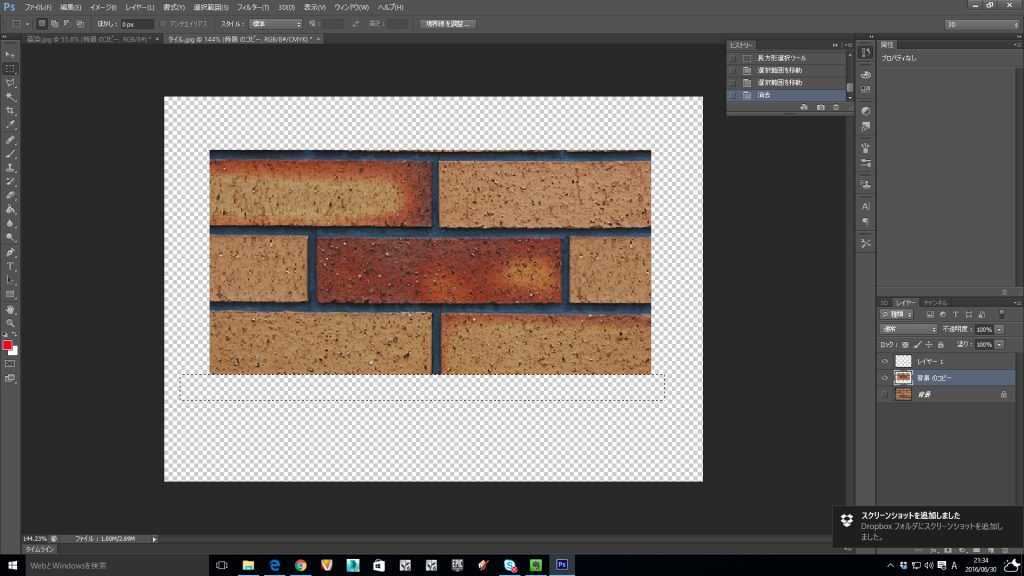Open the layer blend mode dropdown
Image resolution: width=1024 pixels, height=576 pixels.
908,329
